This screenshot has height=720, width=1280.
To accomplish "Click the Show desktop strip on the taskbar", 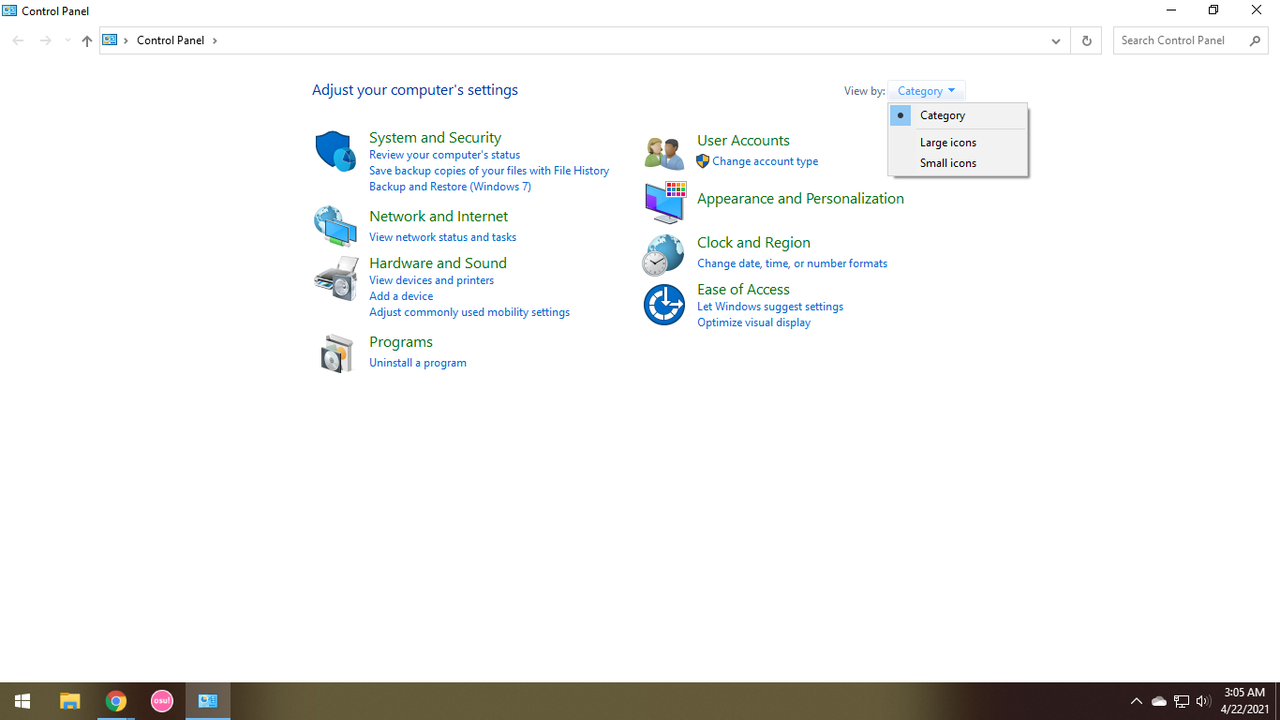I will click(x=1277, y=701).
